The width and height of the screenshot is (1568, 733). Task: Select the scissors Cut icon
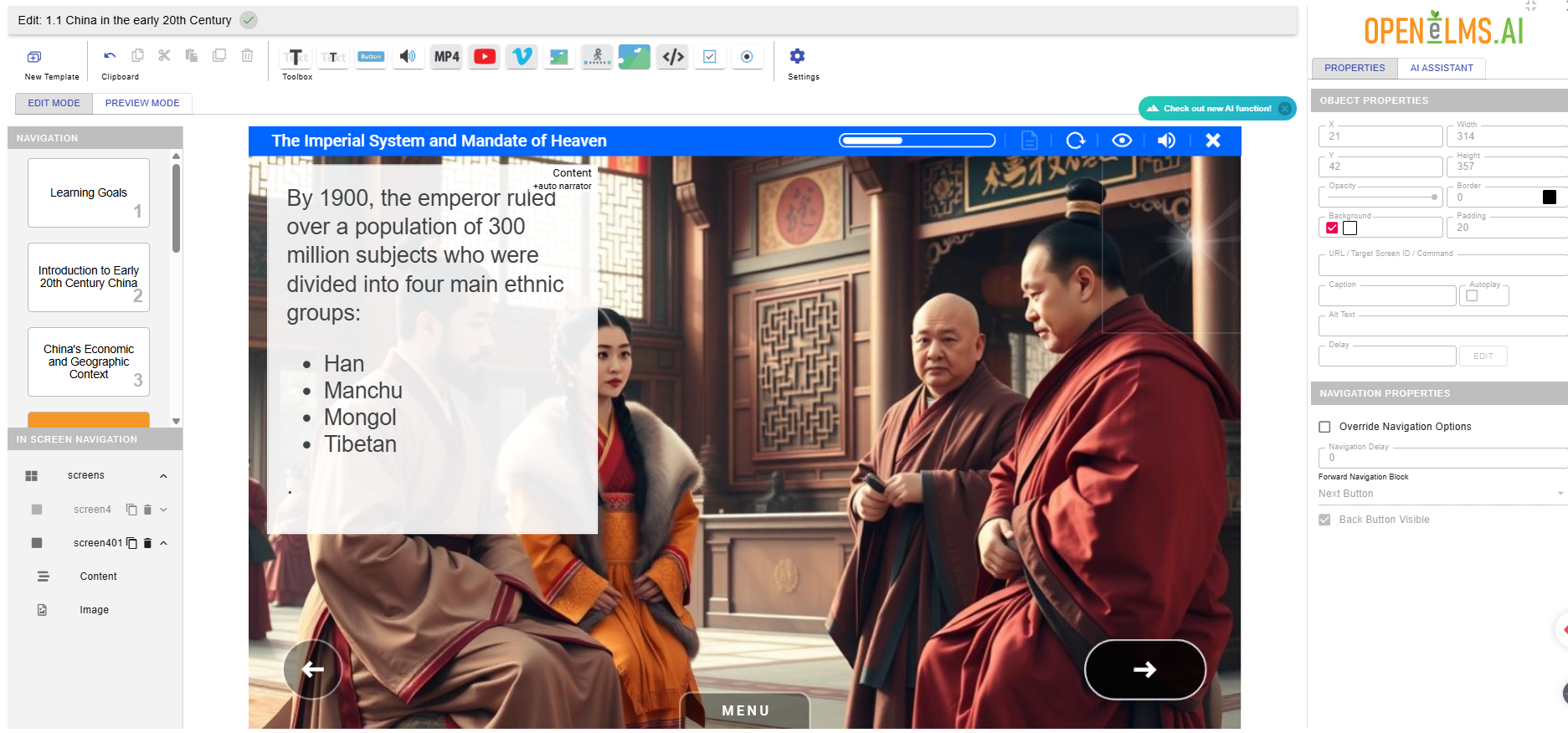tap(164, 55)
